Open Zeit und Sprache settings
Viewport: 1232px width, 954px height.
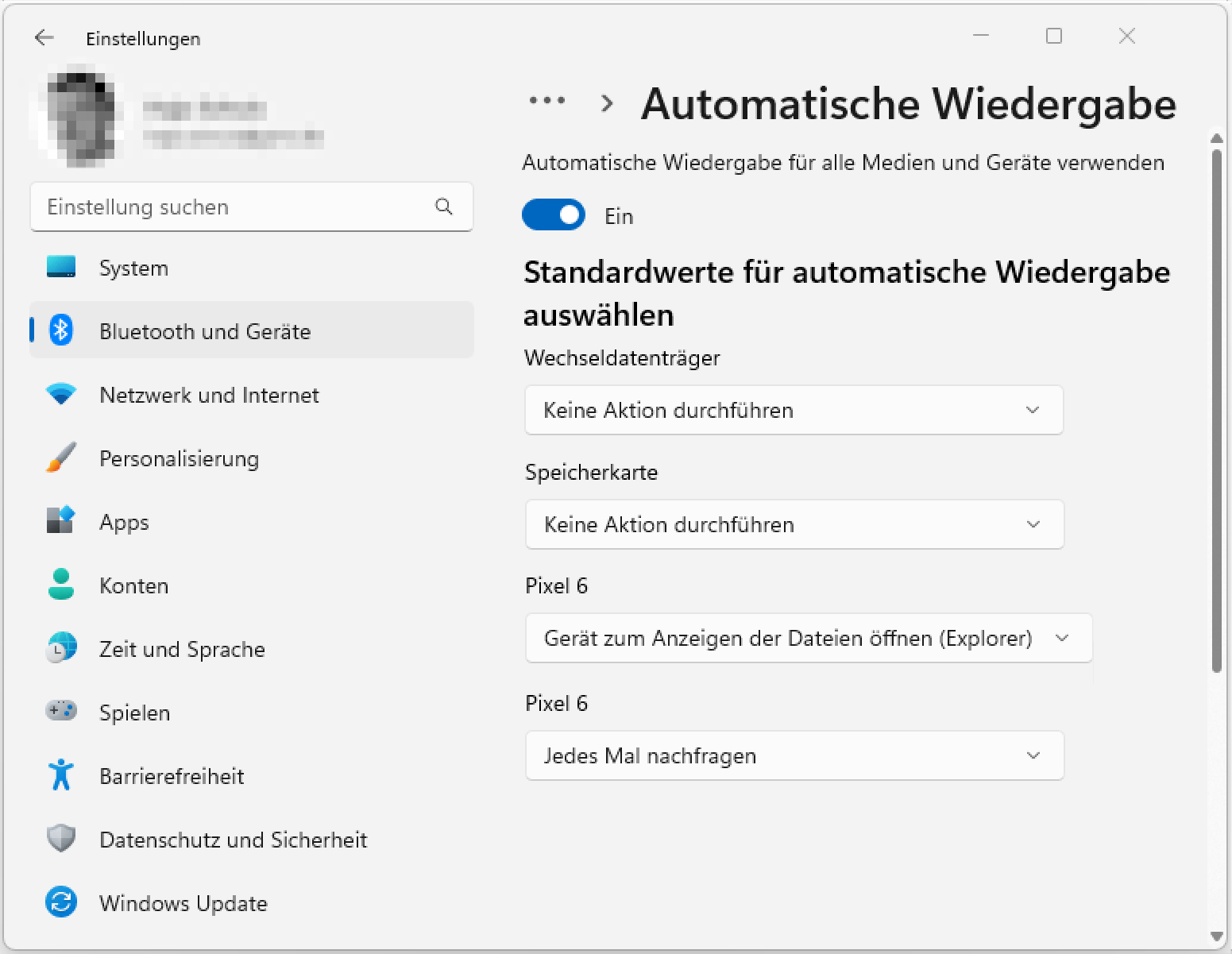(x=182, y=649)
